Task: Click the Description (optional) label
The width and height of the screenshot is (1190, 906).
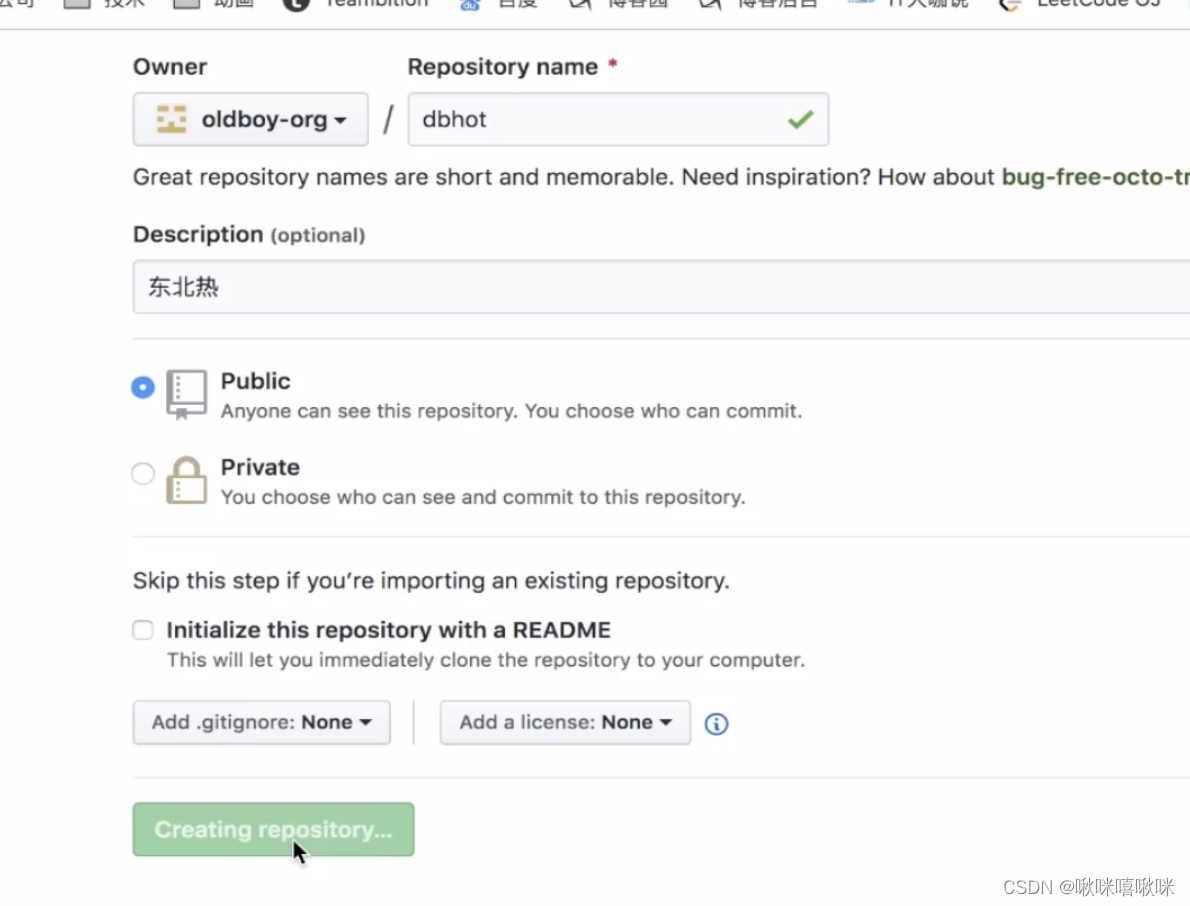Action: point(249,234)
